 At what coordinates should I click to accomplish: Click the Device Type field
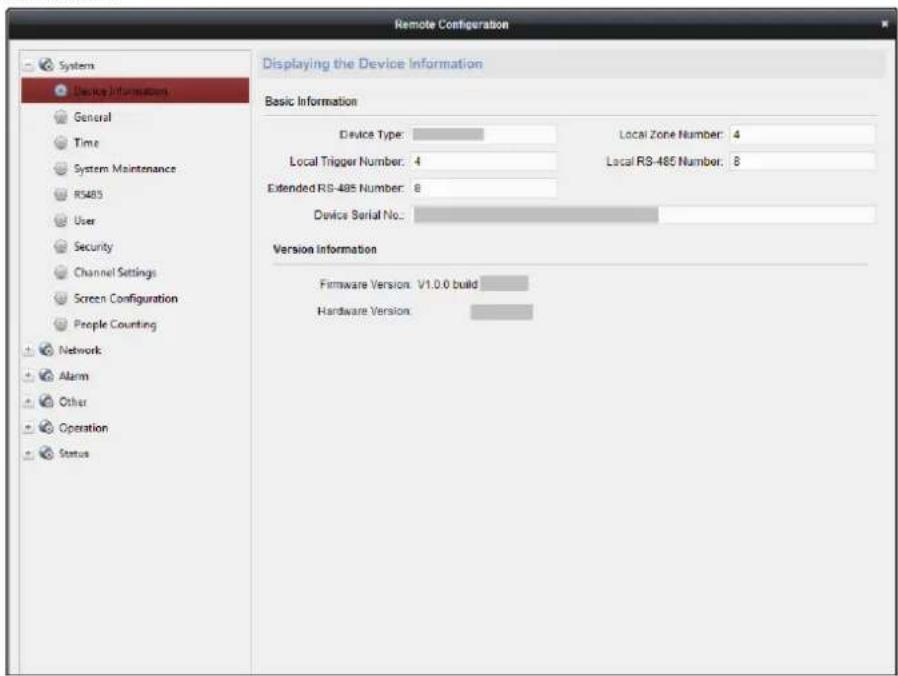tap(483, 135)
